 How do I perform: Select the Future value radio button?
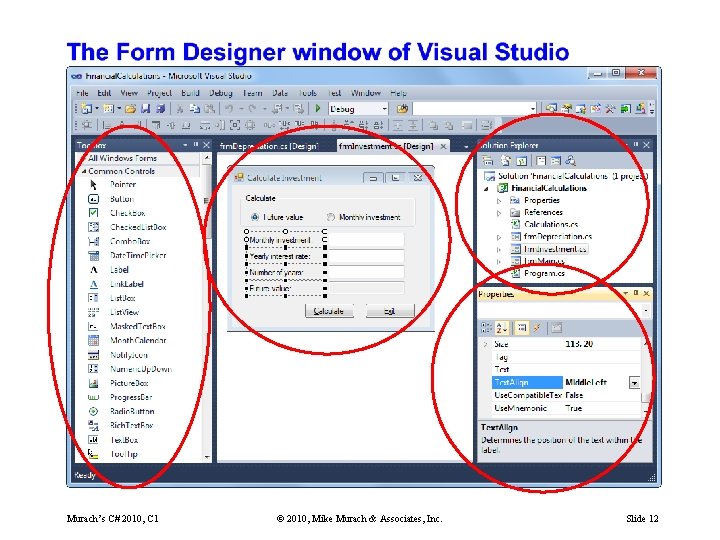click(254, 217)
